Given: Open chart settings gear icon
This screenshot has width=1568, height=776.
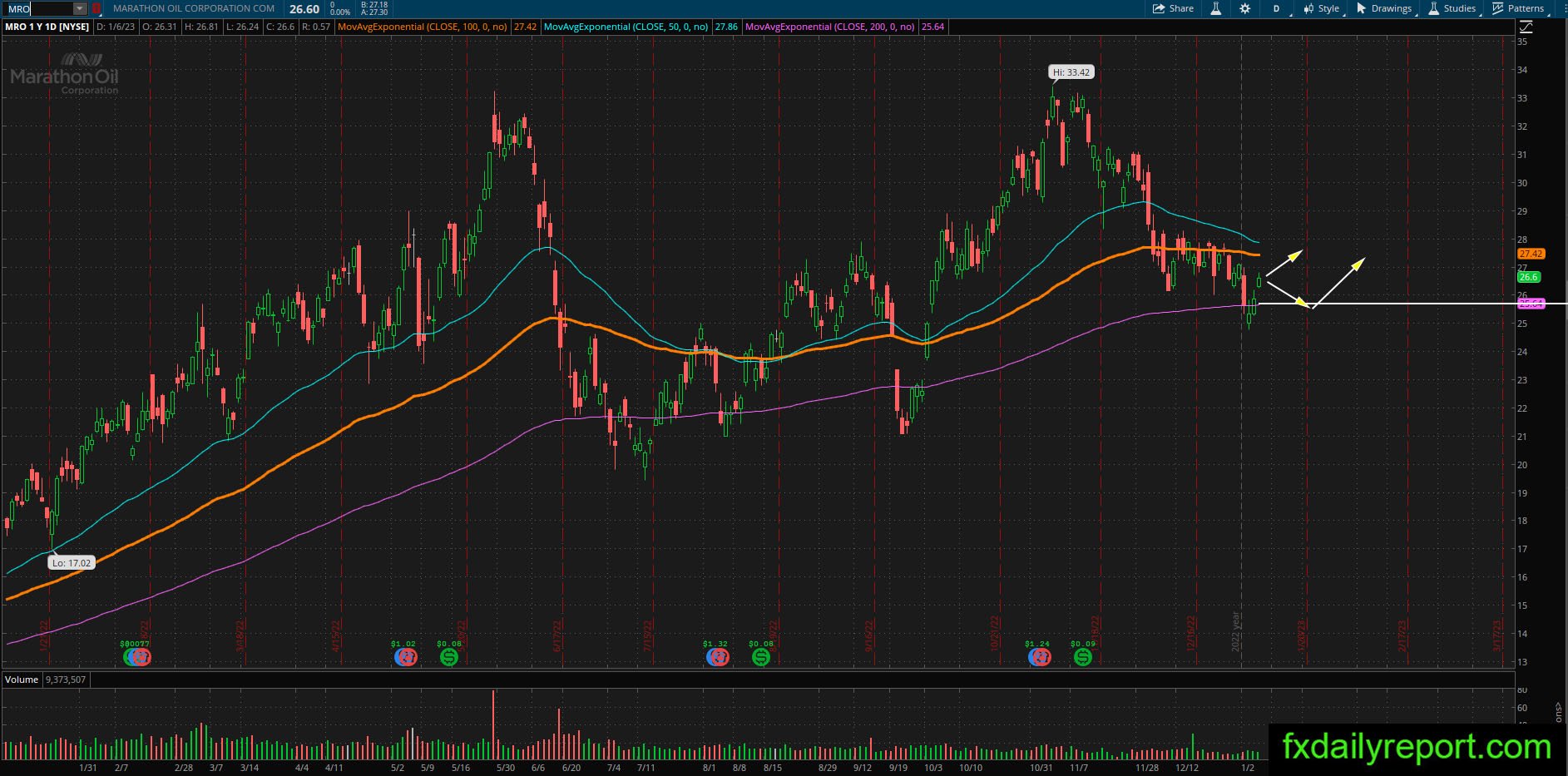Looking at the screenshot, I should pyautogui.click(x=1245, y=8).
